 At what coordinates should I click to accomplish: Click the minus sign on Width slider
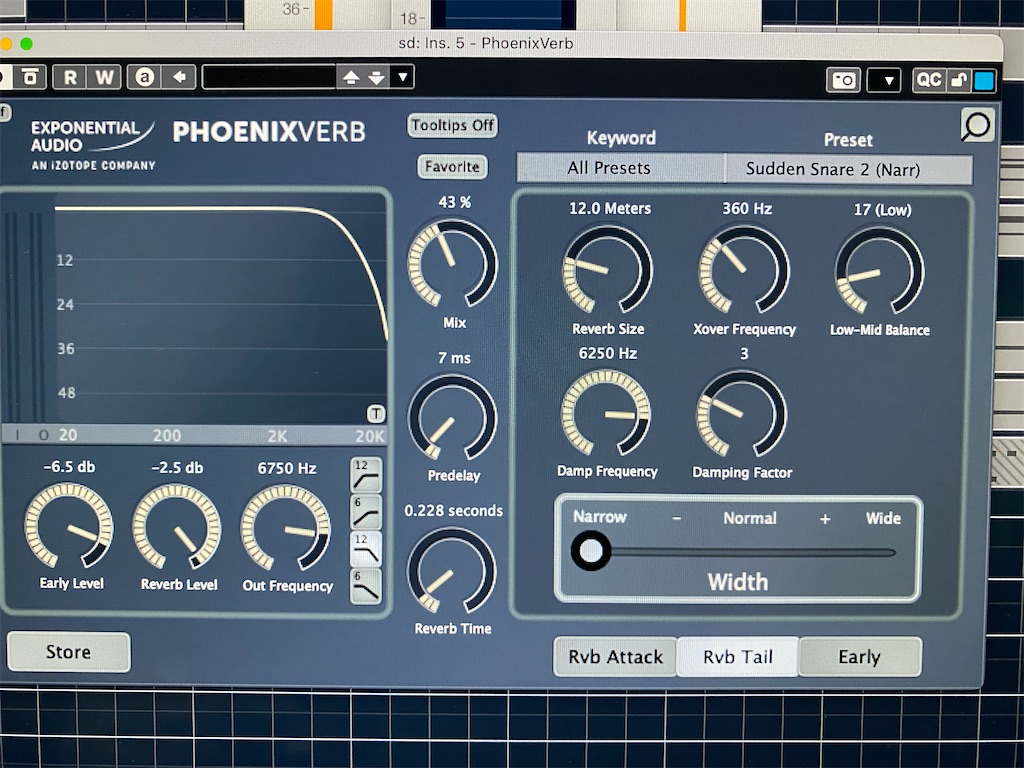(x=677, y=518)
